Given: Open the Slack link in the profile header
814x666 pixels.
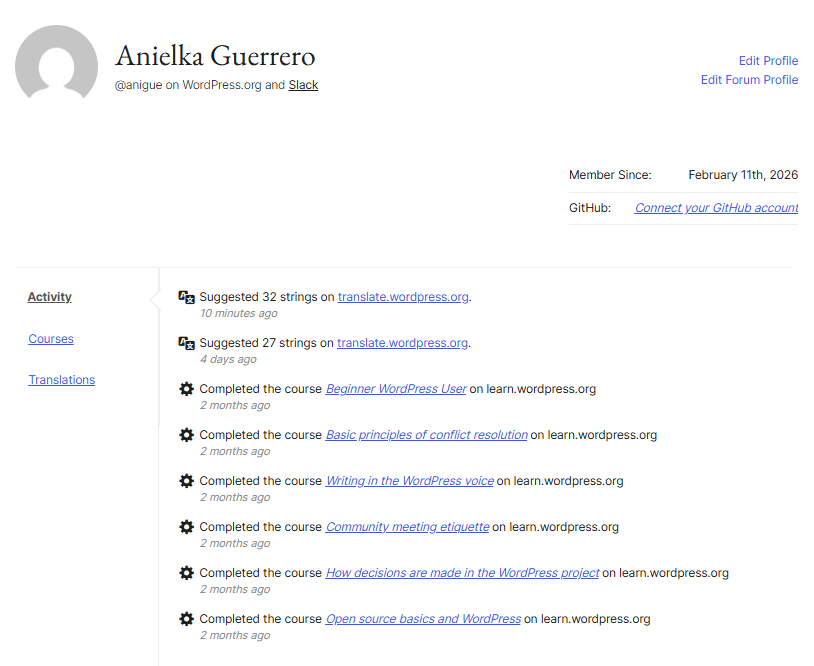Looking at the screenshot, I should (x=303, y=84).
